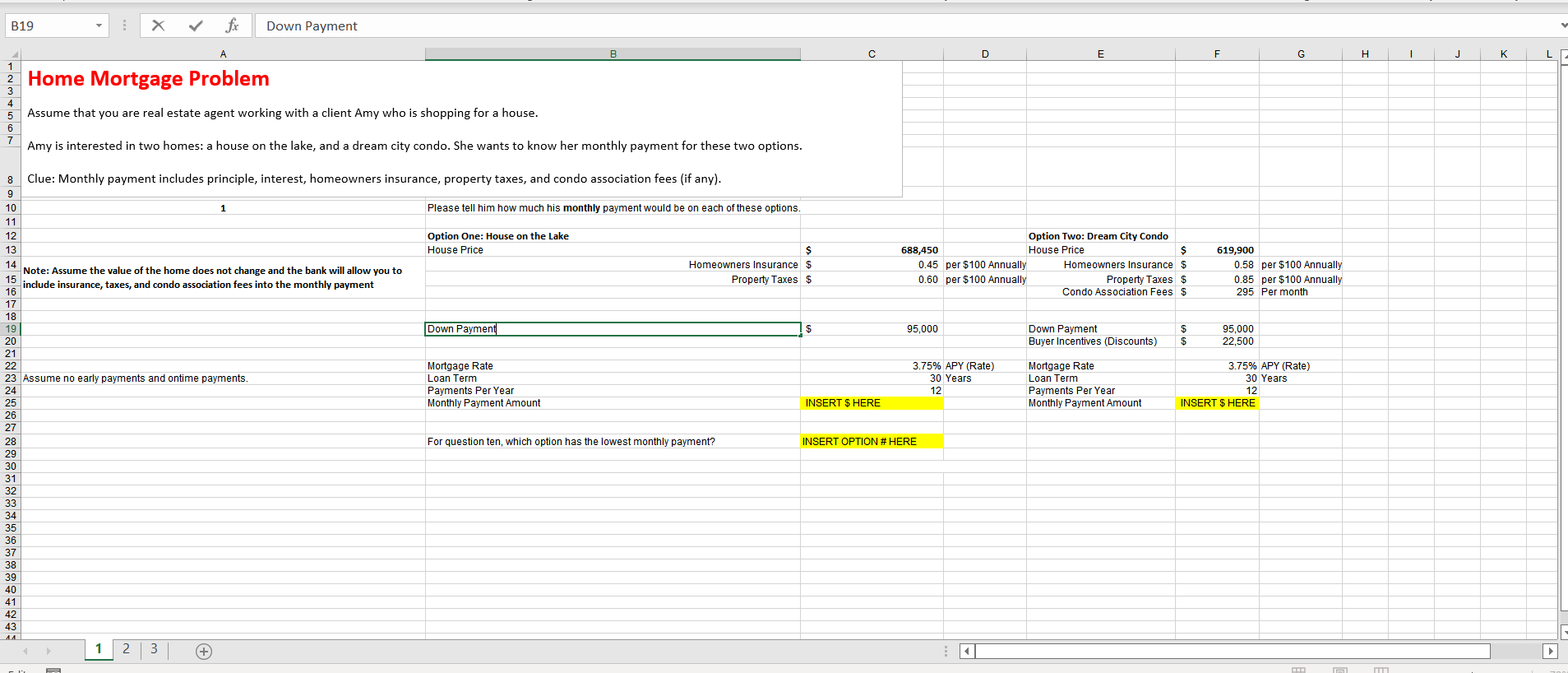1568x673 pixels.
Task: Select column K header
Action: click(1504, 54)
